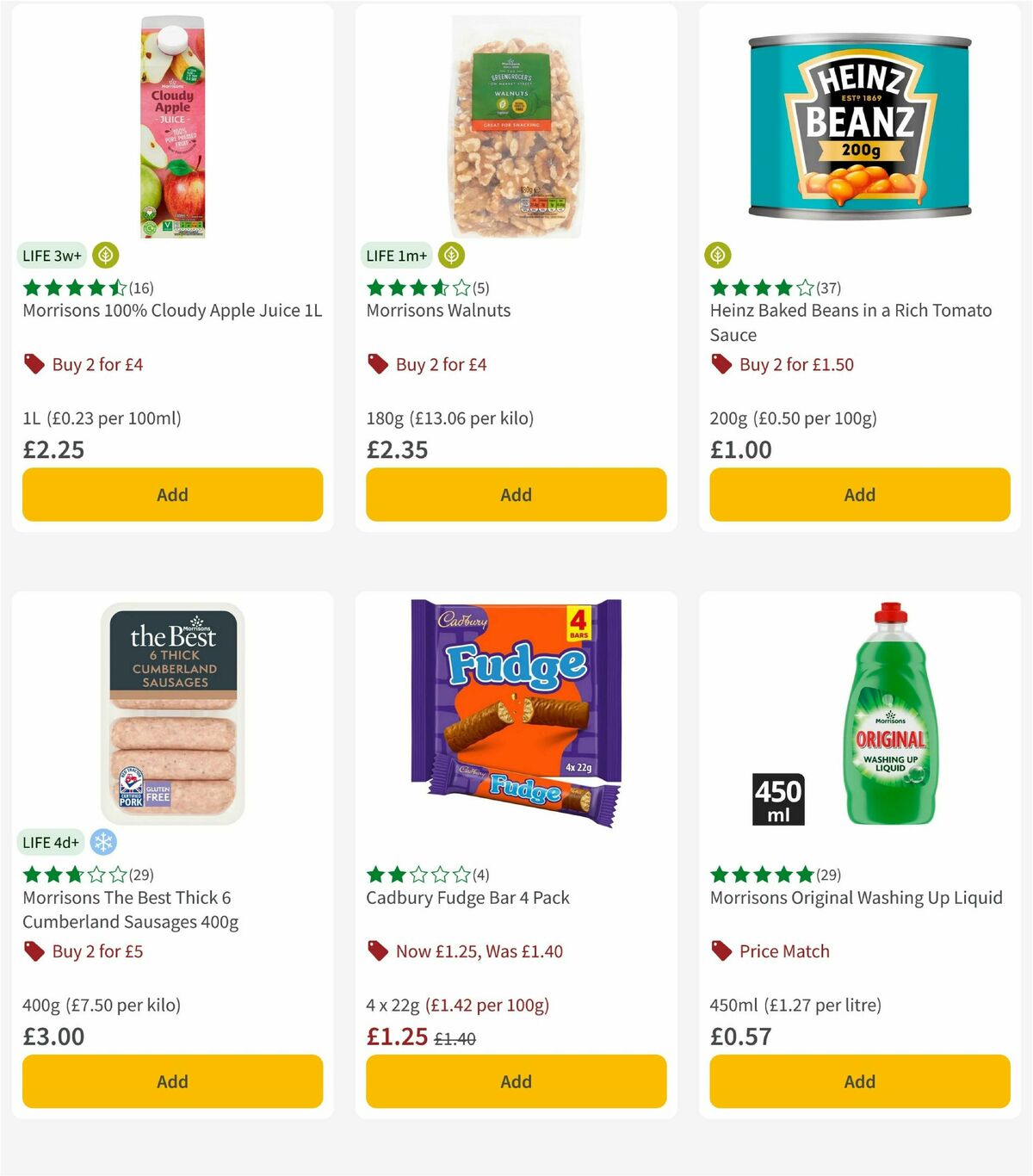Click the red tag icon beside Buy 2 for £1.50
This screenshot has height=1176, width=1033.
point(721,364)
